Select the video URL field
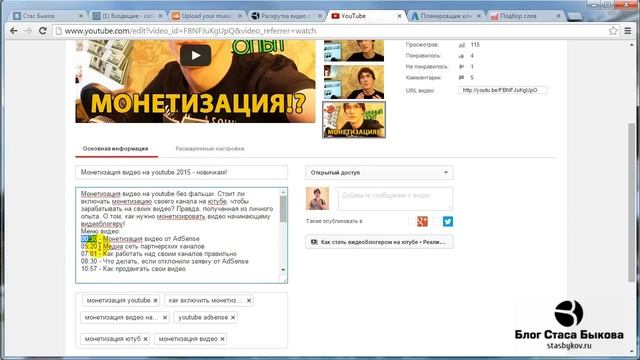640x360 pixels. pyautogui.click(x=502, y=90)
